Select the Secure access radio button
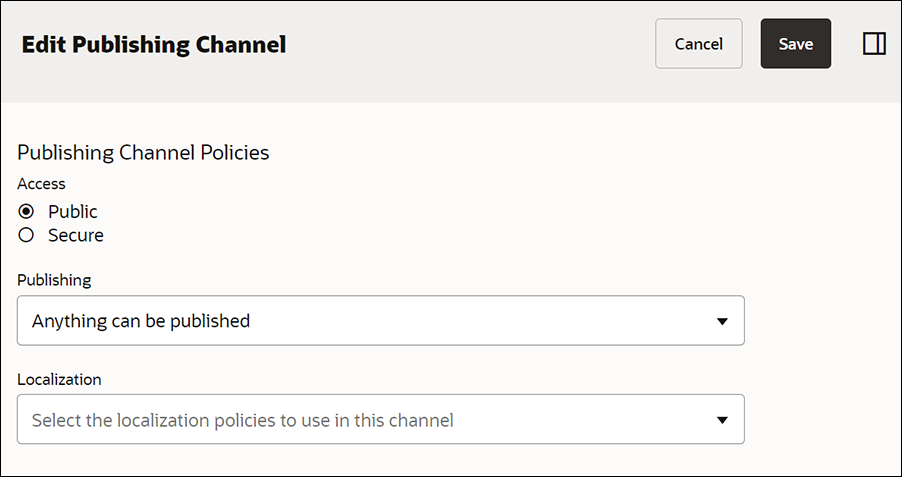The image size is (902, 477). coord(27,236)
